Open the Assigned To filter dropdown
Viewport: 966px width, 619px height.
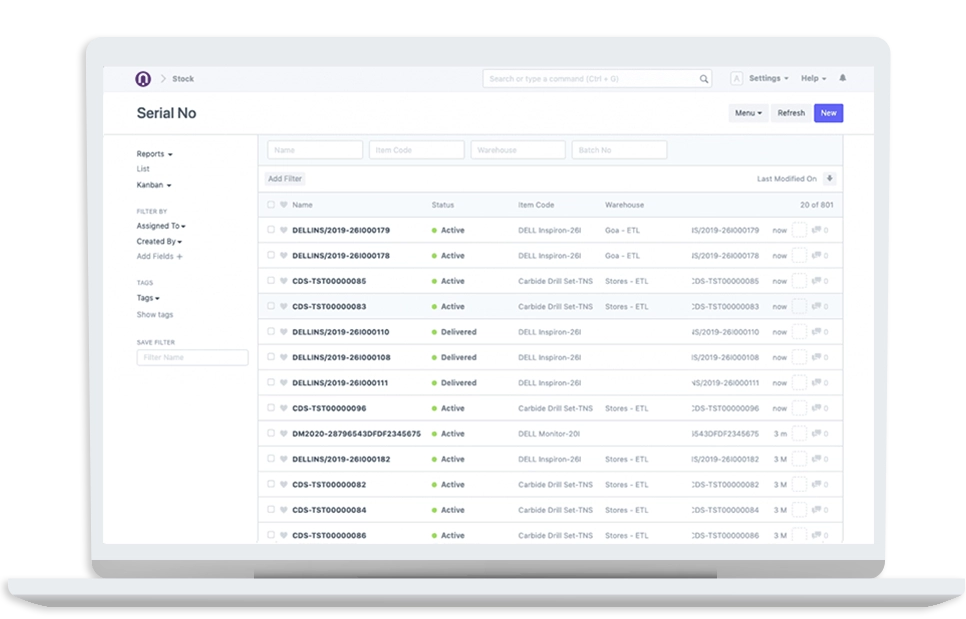coord(157,226)
